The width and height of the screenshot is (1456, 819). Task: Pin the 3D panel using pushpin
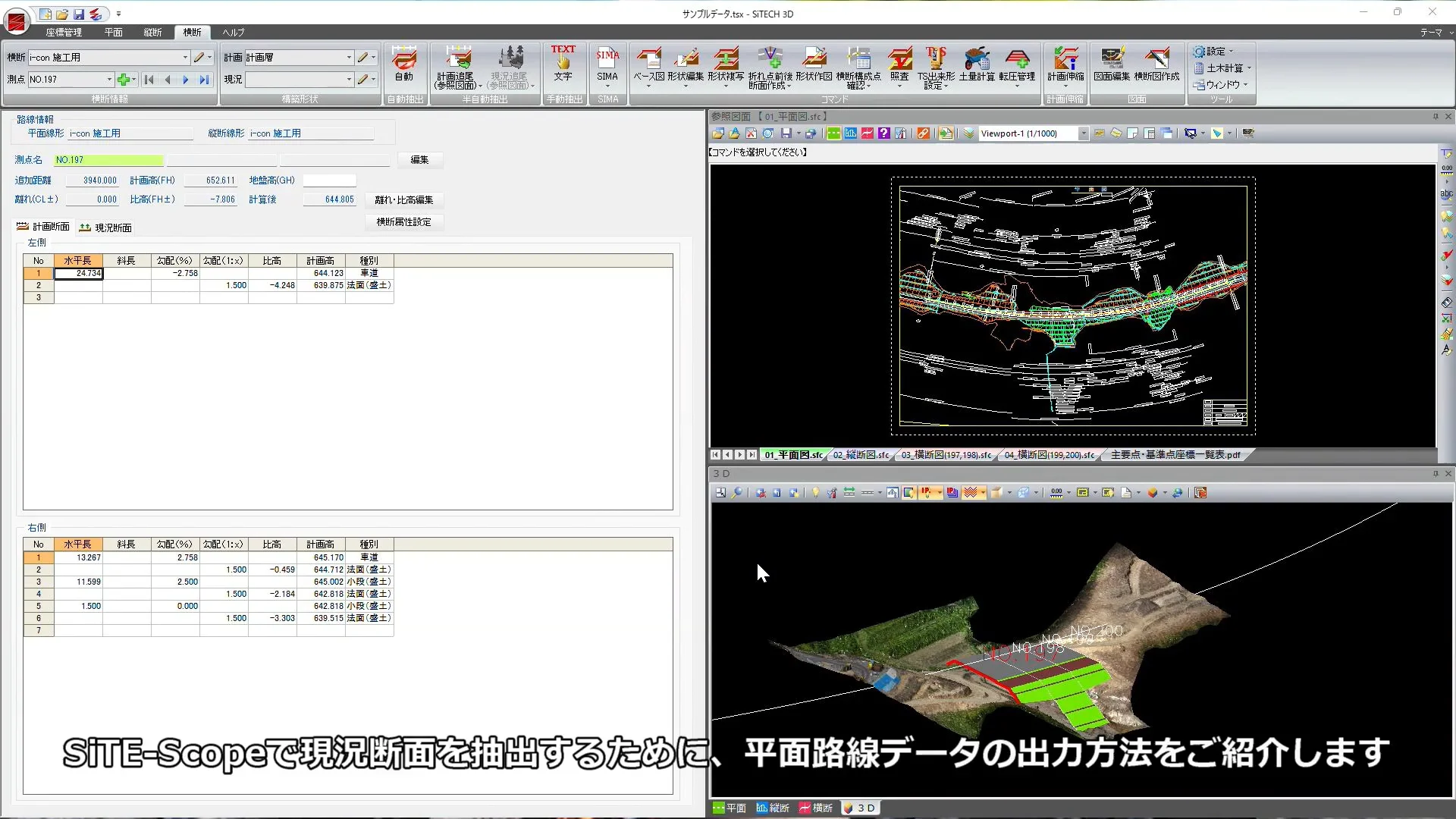coord(1436,474)
